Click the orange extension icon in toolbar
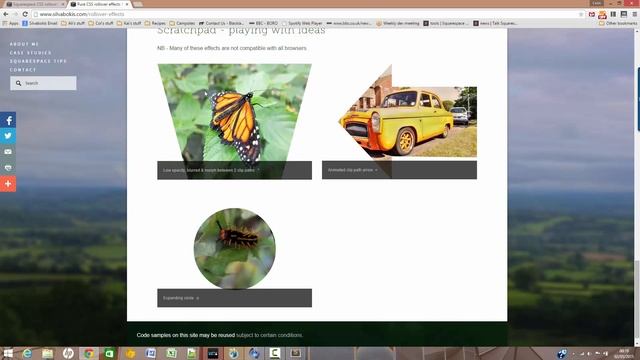Screen dimensions: 640x360 pos(602,15)
